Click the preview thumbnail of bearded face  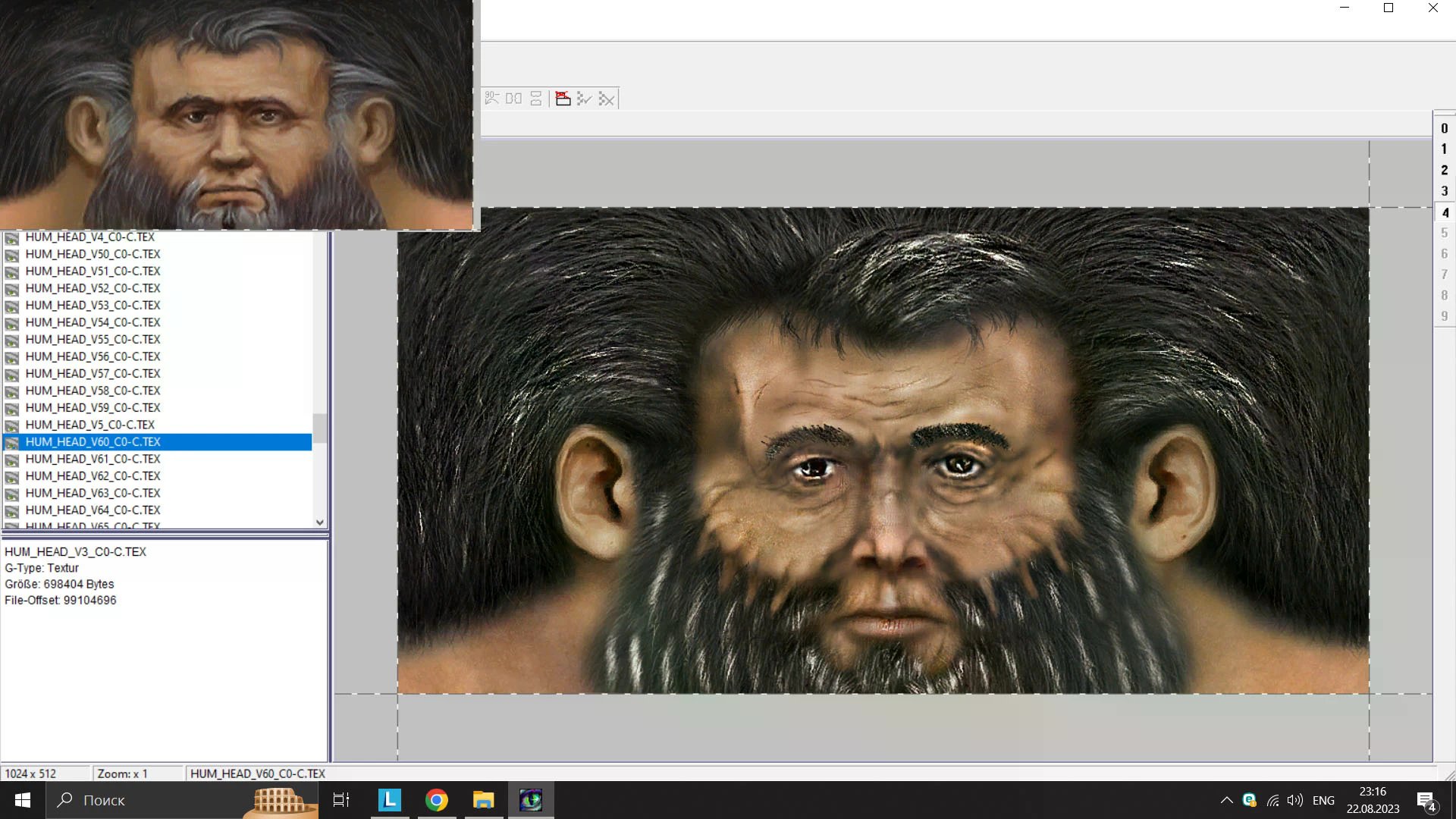(x=236, y=114)
